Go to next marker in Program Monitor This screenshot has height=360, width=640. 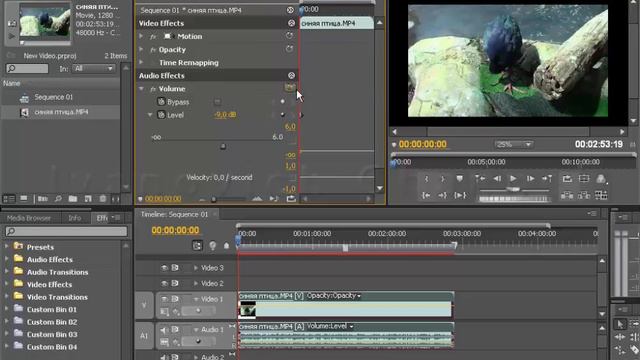[547, 179]
